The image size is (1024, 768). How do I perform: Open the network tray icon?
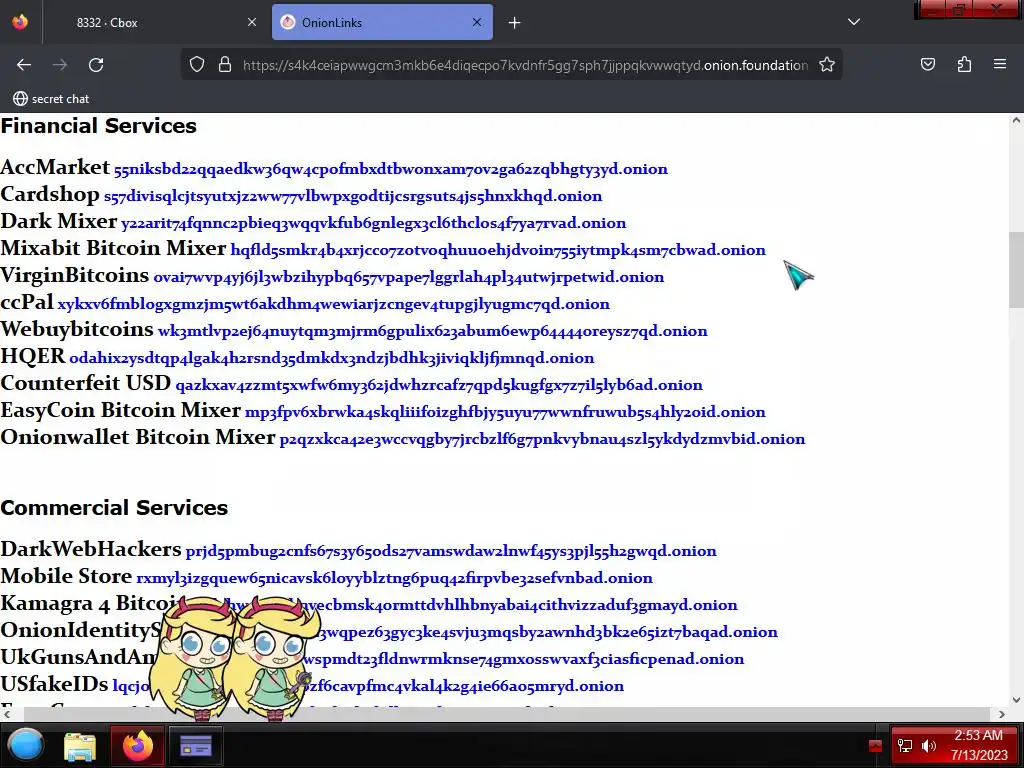click(904, 746)
